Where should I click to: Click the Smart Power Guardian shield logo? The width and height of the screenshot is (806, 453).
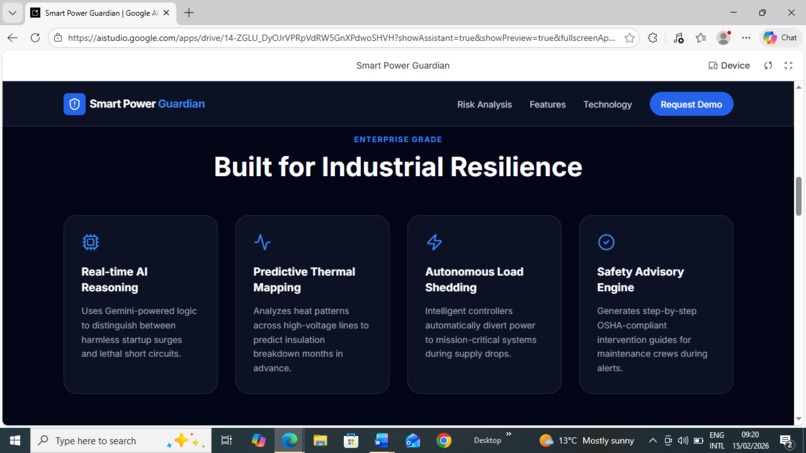pos(75,104)
